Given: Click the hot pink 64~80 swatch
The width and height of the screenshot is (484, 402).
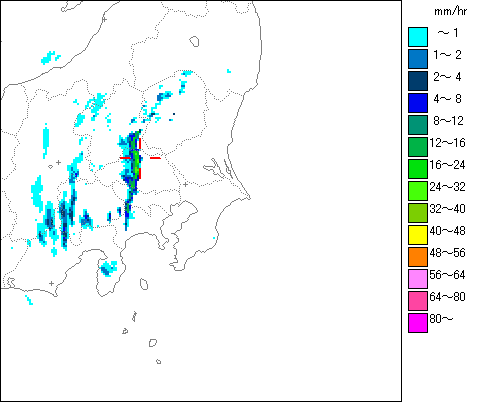Looking at the screenshot, I should point(418,301).
